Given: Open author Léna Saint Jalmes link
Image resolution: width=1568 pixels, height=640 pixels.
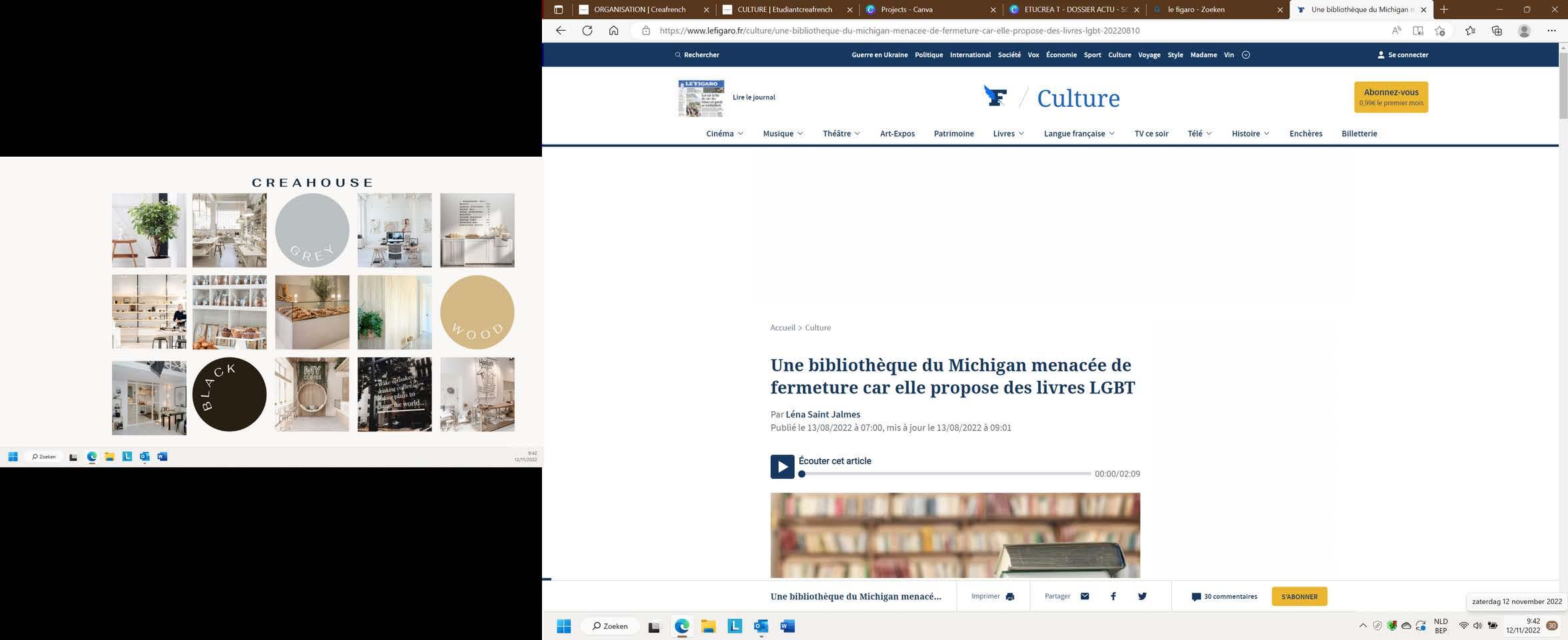Looking at the screenshot, I should coord(823,414).
